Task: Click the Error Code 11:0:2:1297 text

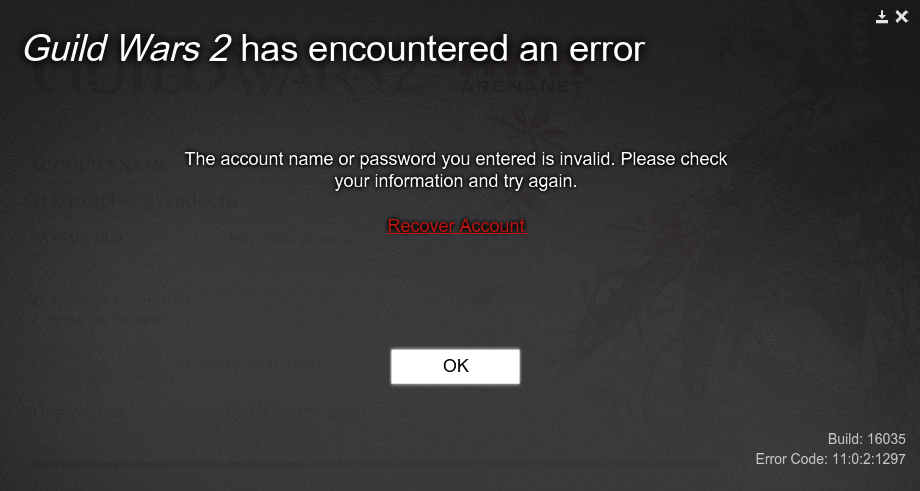Action: tap(830, 459)
